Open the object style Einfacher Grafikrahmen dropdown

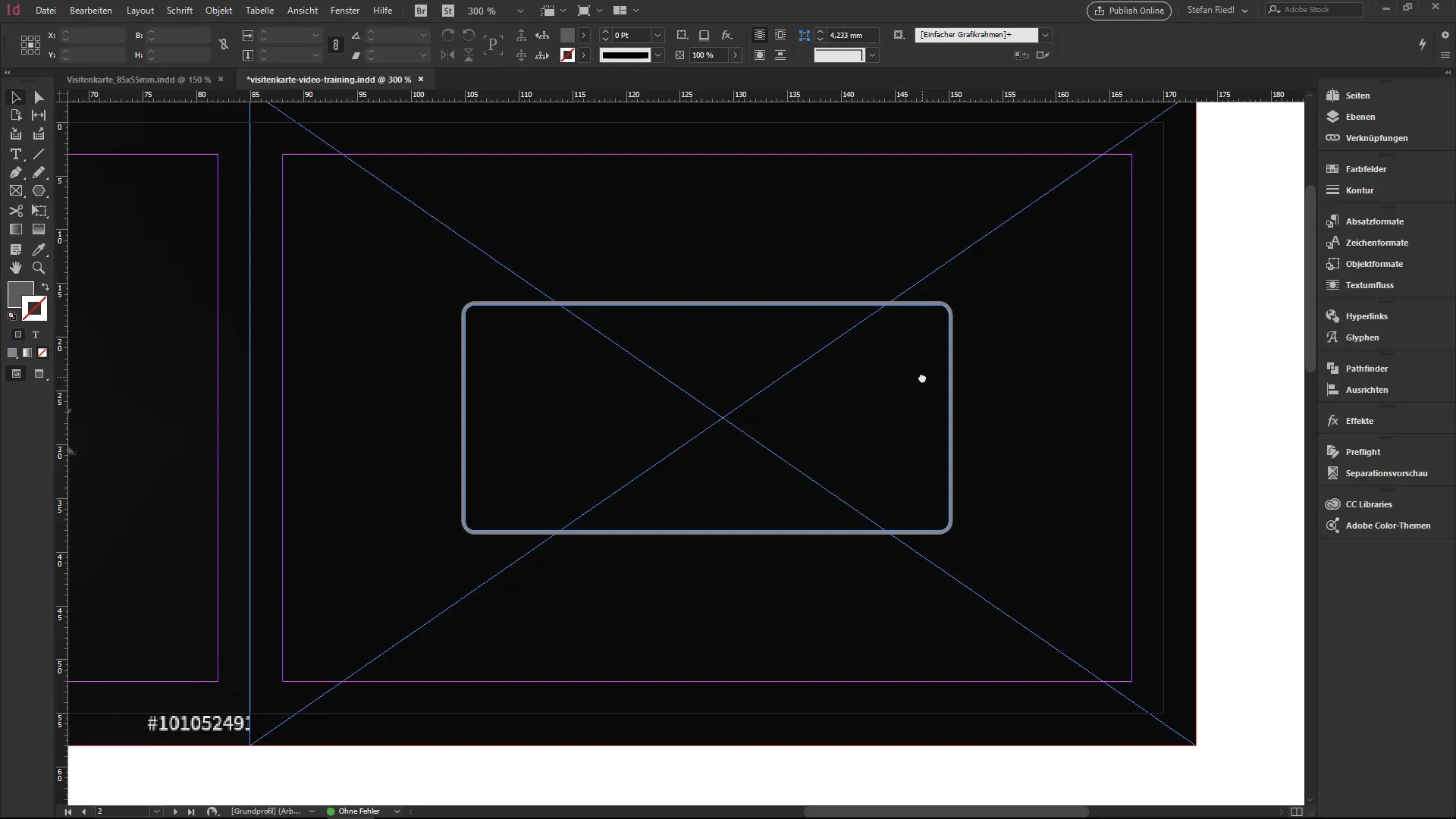pos(1045,35)
